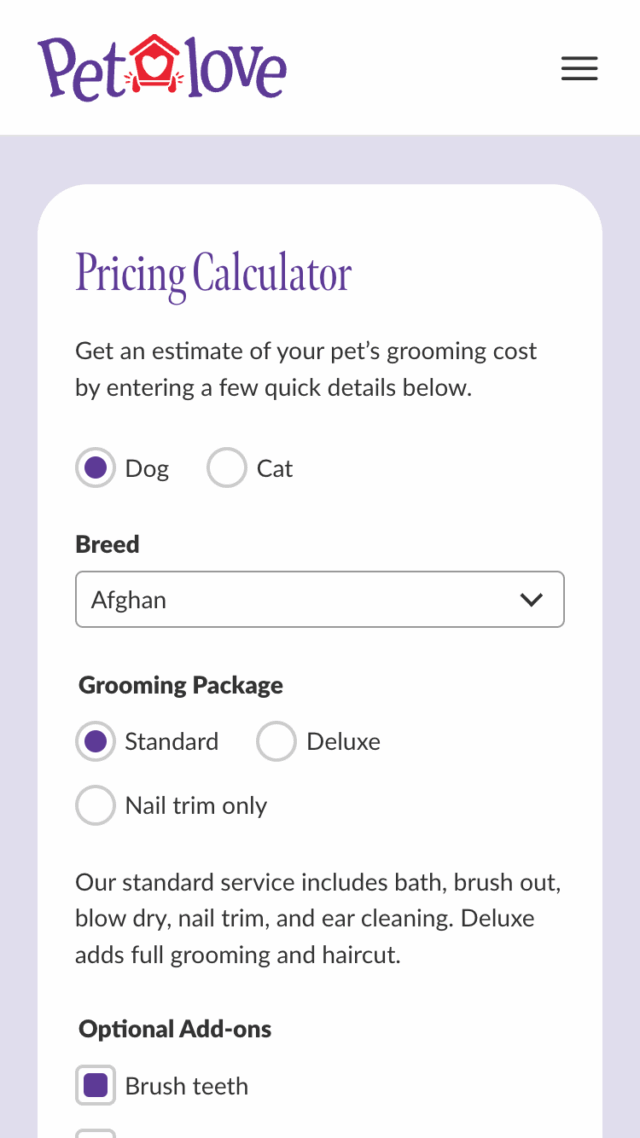Click the Grooming Package section label
640x1138 pixels.
point(181,685)
